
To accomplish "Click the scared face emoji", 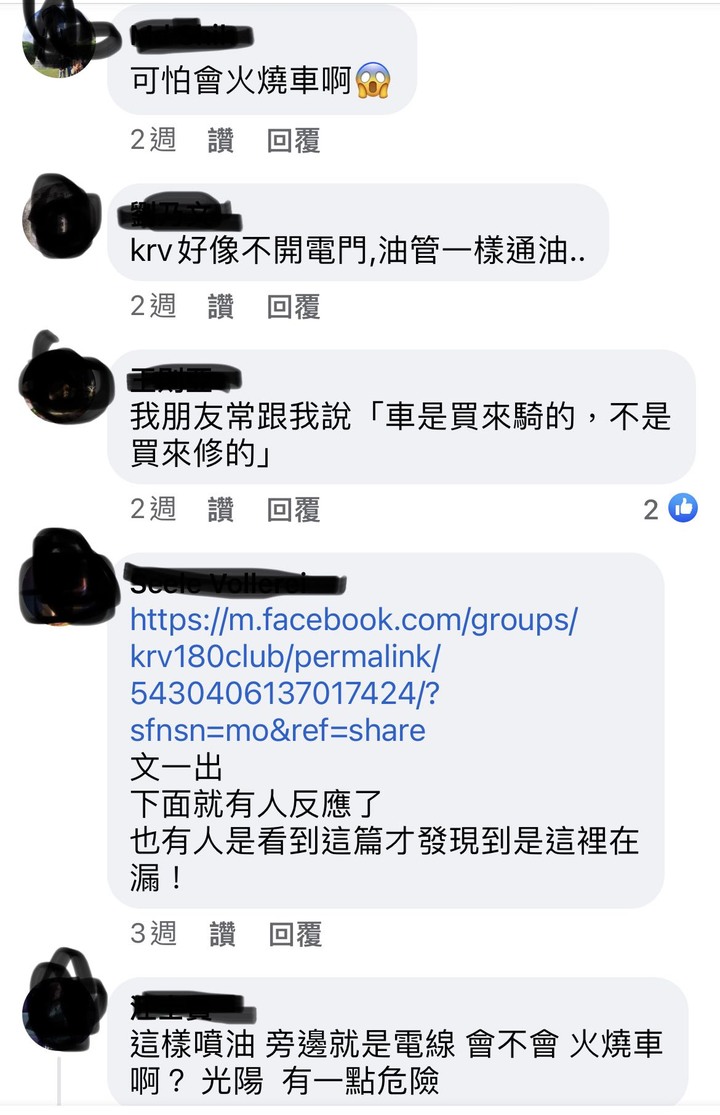I will [x=373, y=80].
